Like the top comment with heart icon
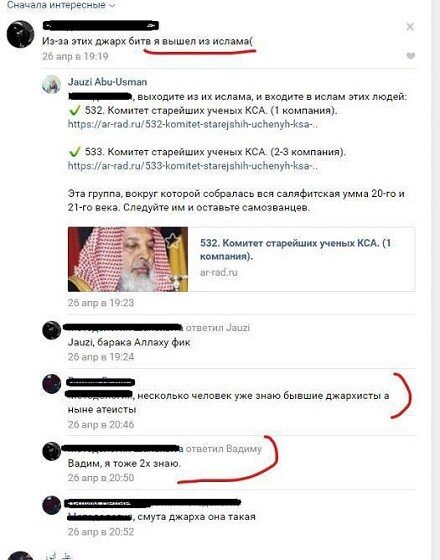Screen dimensions: 440x560 point(411,55)
